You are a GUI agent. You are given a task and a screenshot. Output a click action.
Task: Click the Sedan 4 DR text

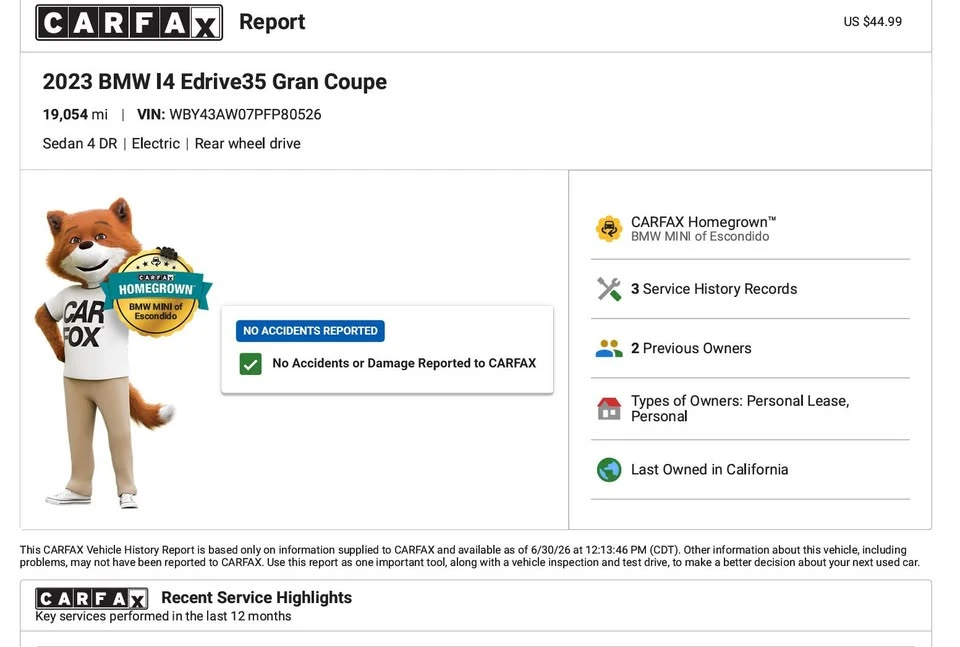(80, 143)
